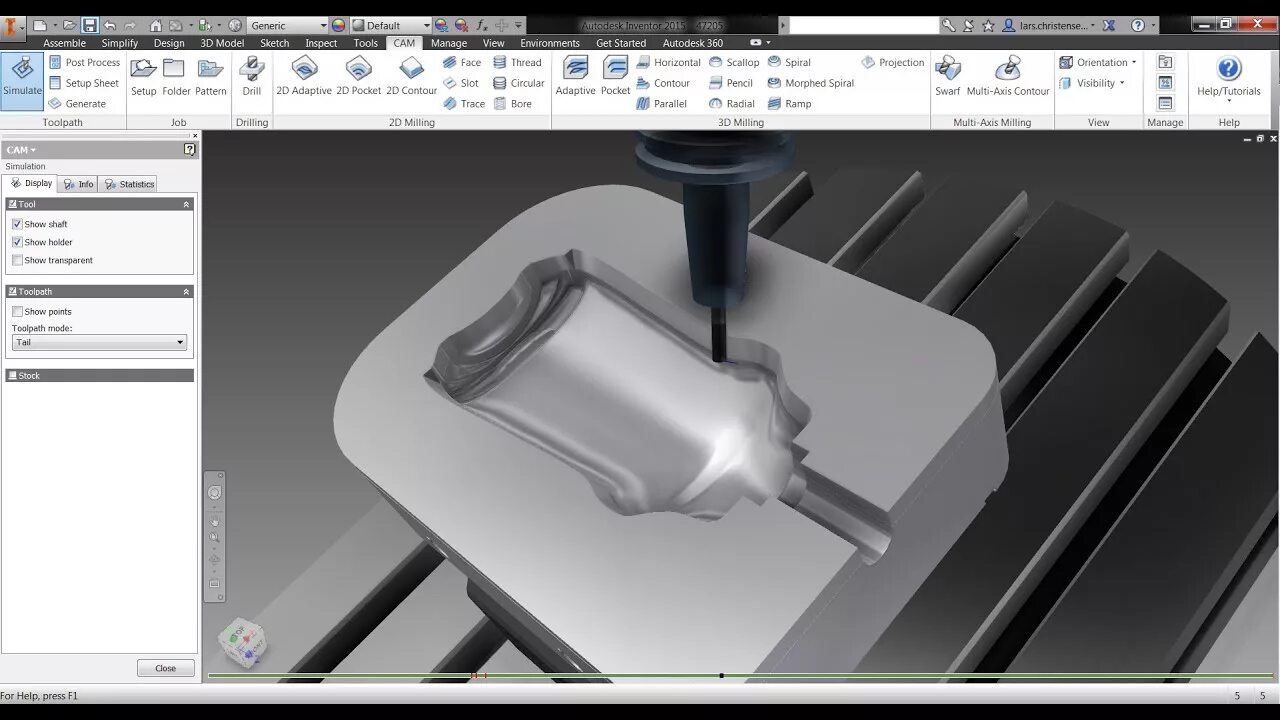
Task: Create a new job Setup
Action: coord(144,78)
